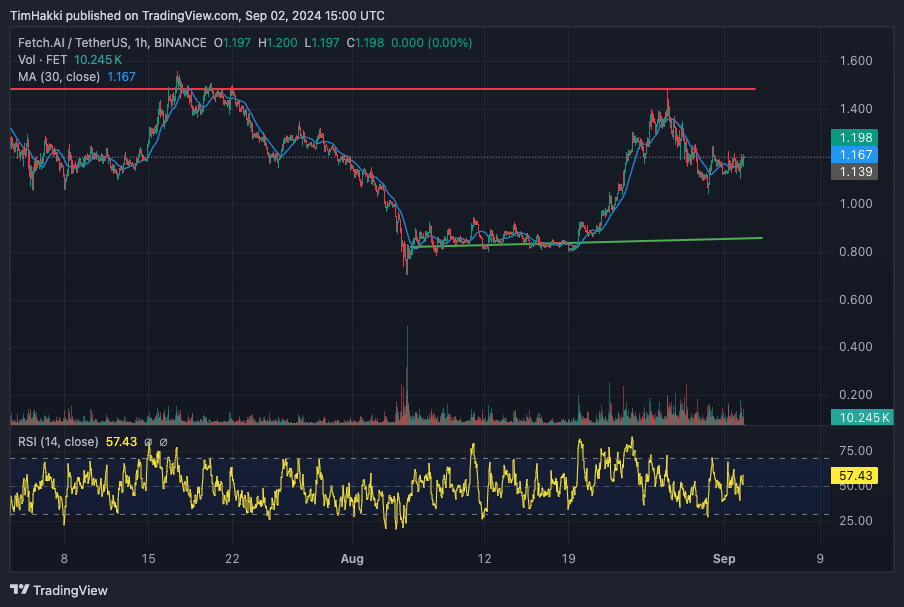Click the 75.00 RSI axis label

point(856,451)
